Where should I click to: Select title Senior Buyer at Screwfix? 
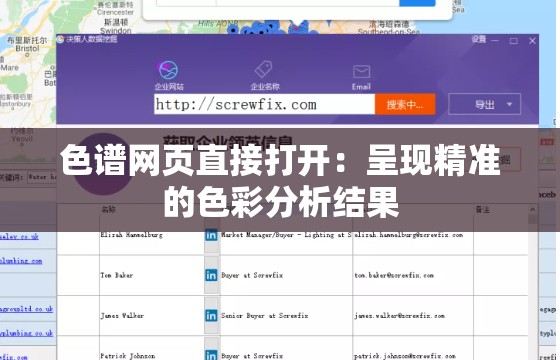point(264,316)
